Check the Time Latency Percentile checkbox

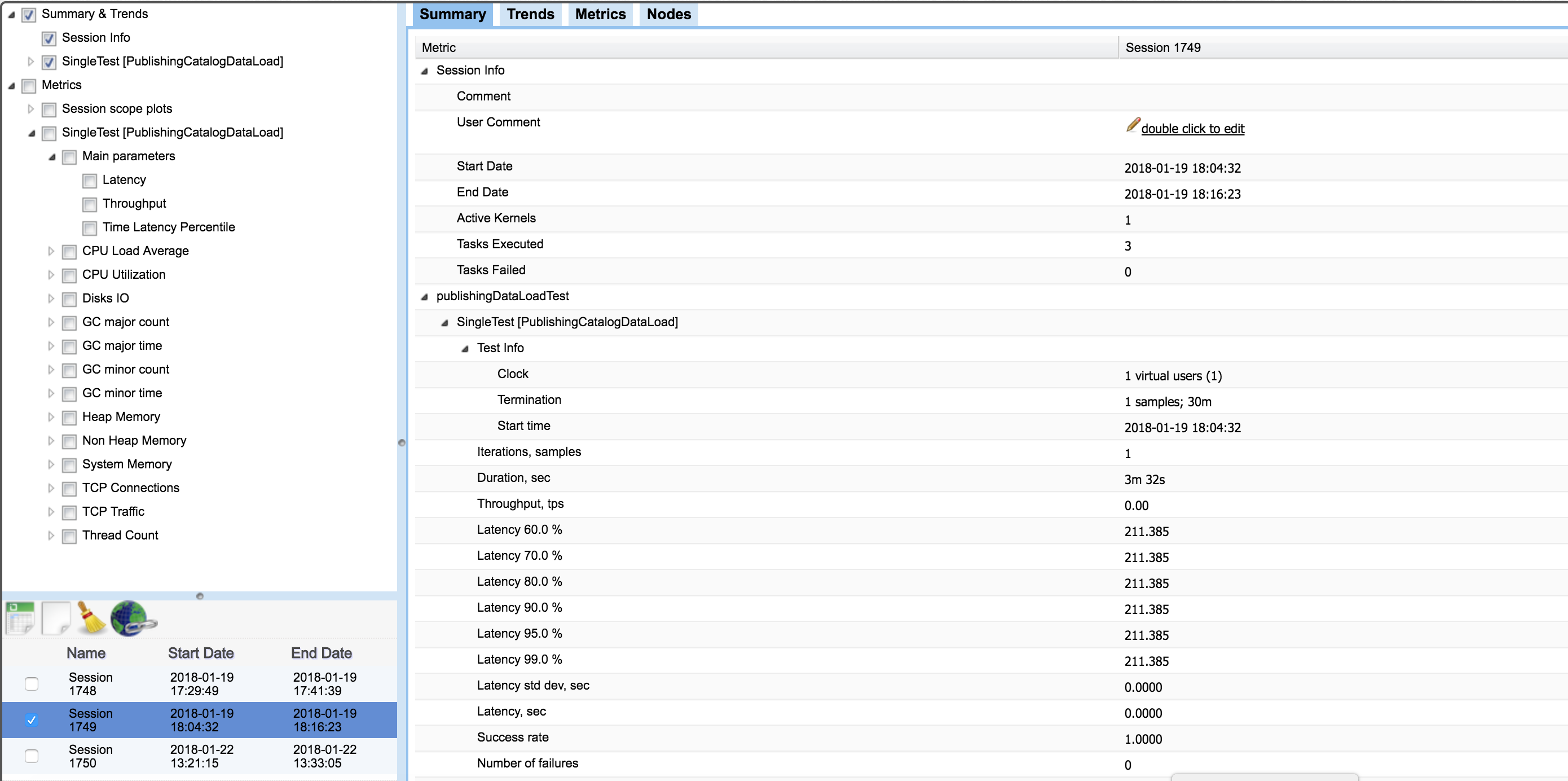90,229
